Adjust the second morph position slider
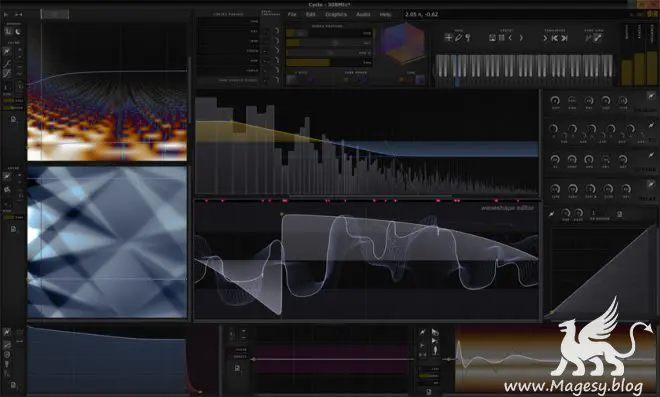 point(329,43)
